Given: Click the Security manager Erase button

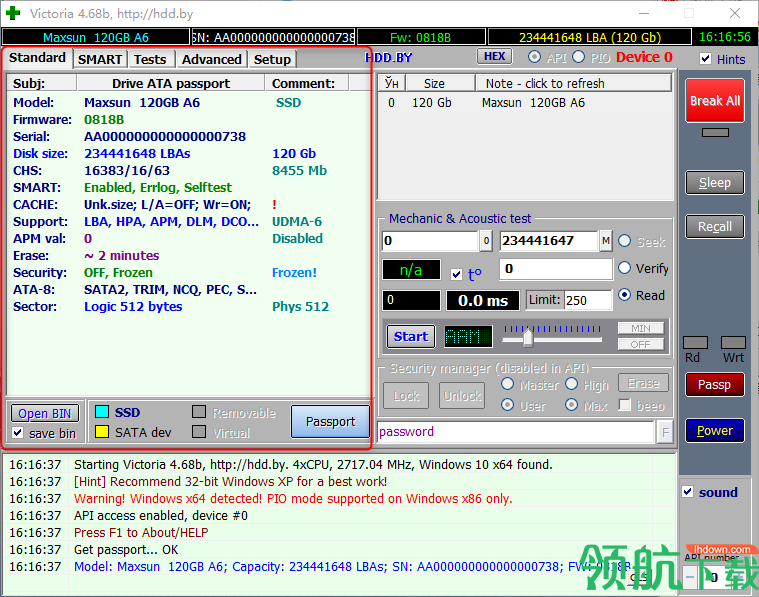Looking at the screenshot, I should coord(643,383).
